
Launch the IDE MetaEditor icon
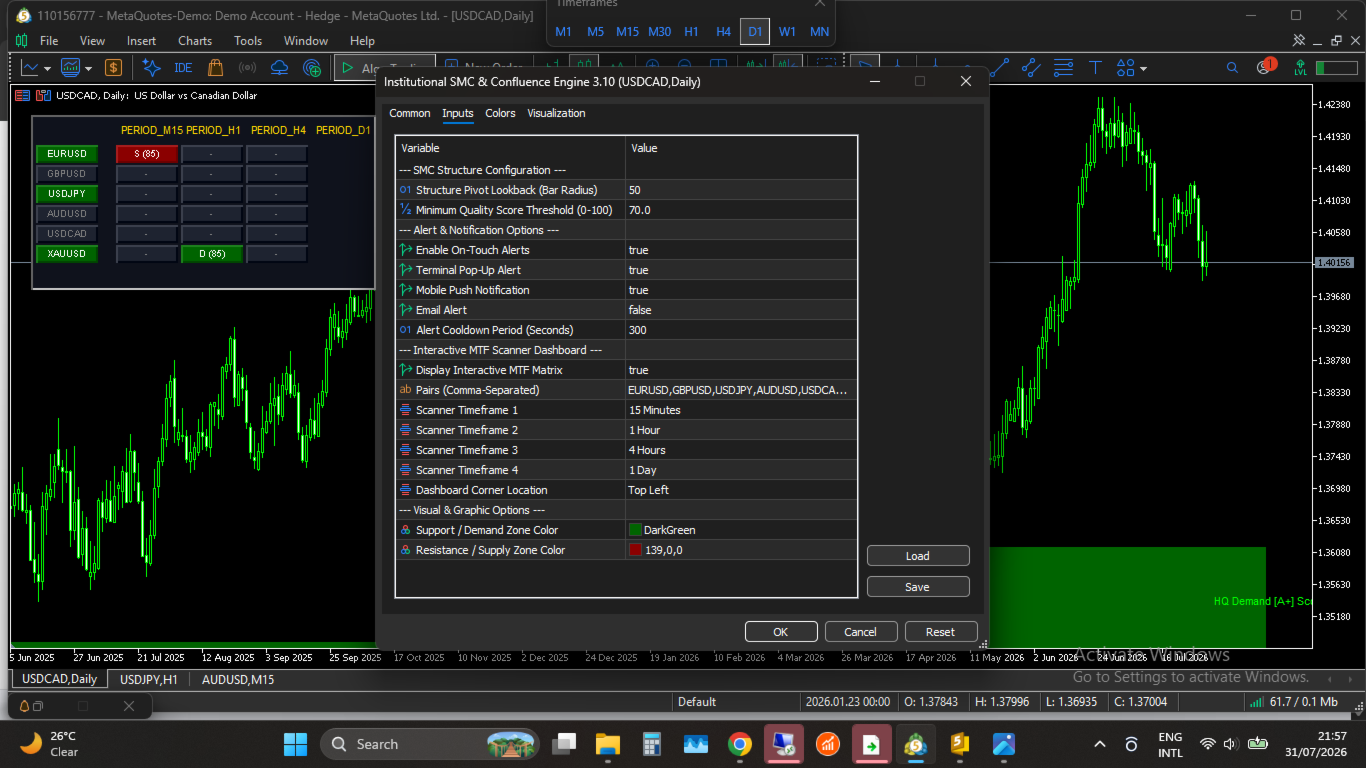183,68
